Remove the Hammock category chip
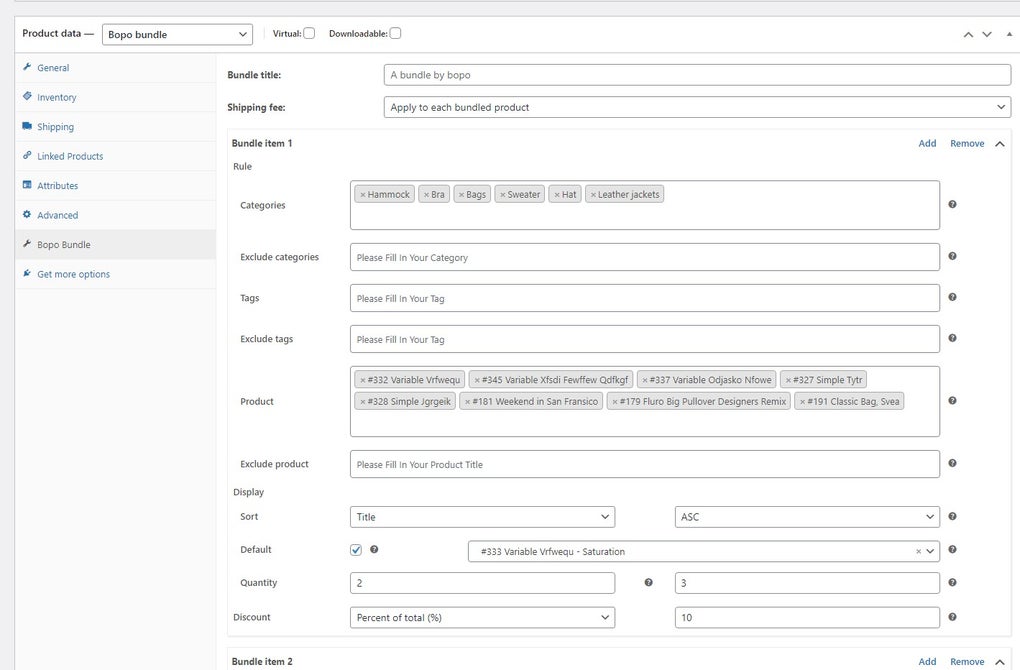1020x670 pixels. coord(363,193)
